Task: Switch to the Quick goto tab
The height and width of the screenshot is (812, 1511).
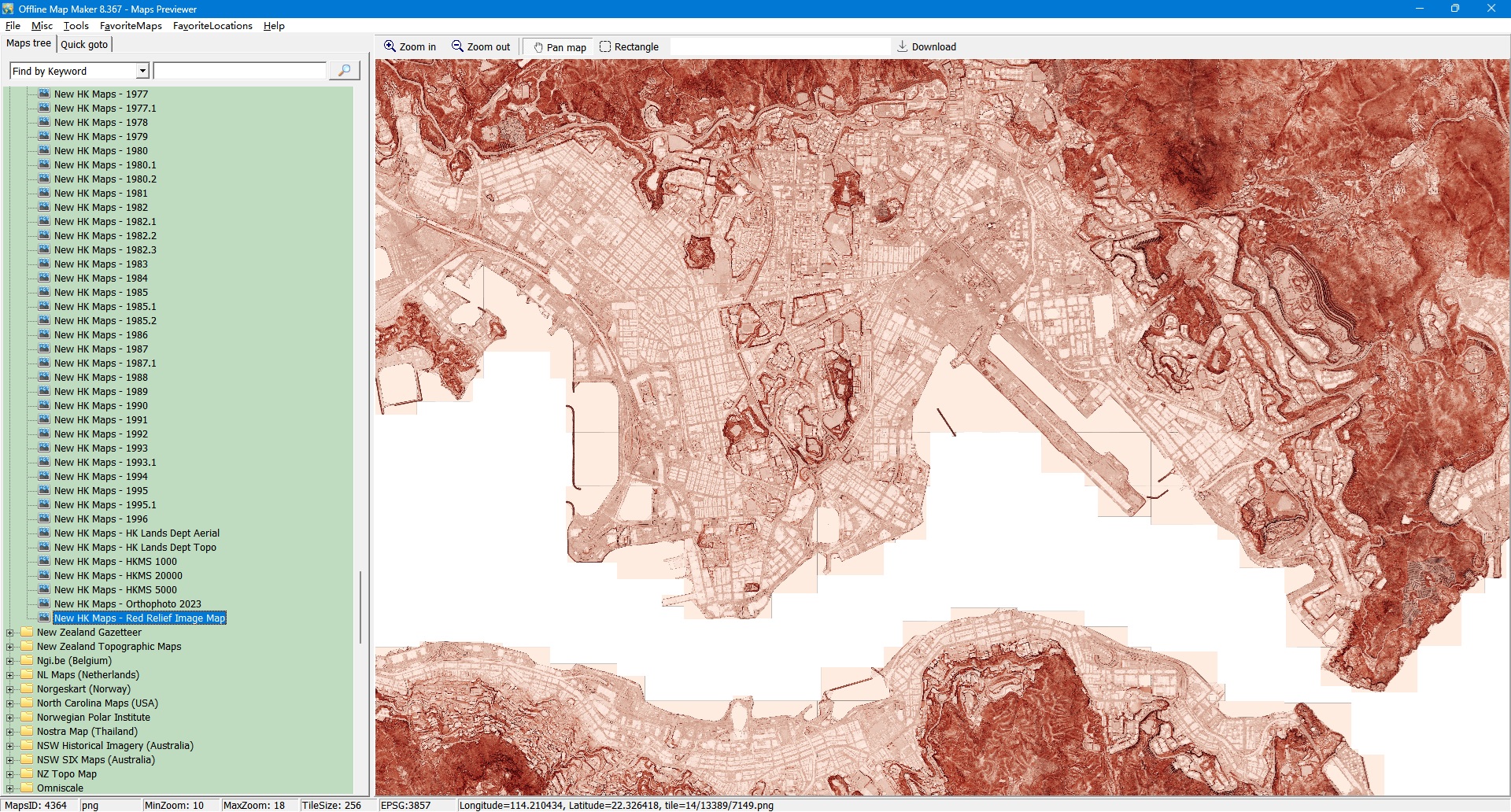Action: pos(84,44)
